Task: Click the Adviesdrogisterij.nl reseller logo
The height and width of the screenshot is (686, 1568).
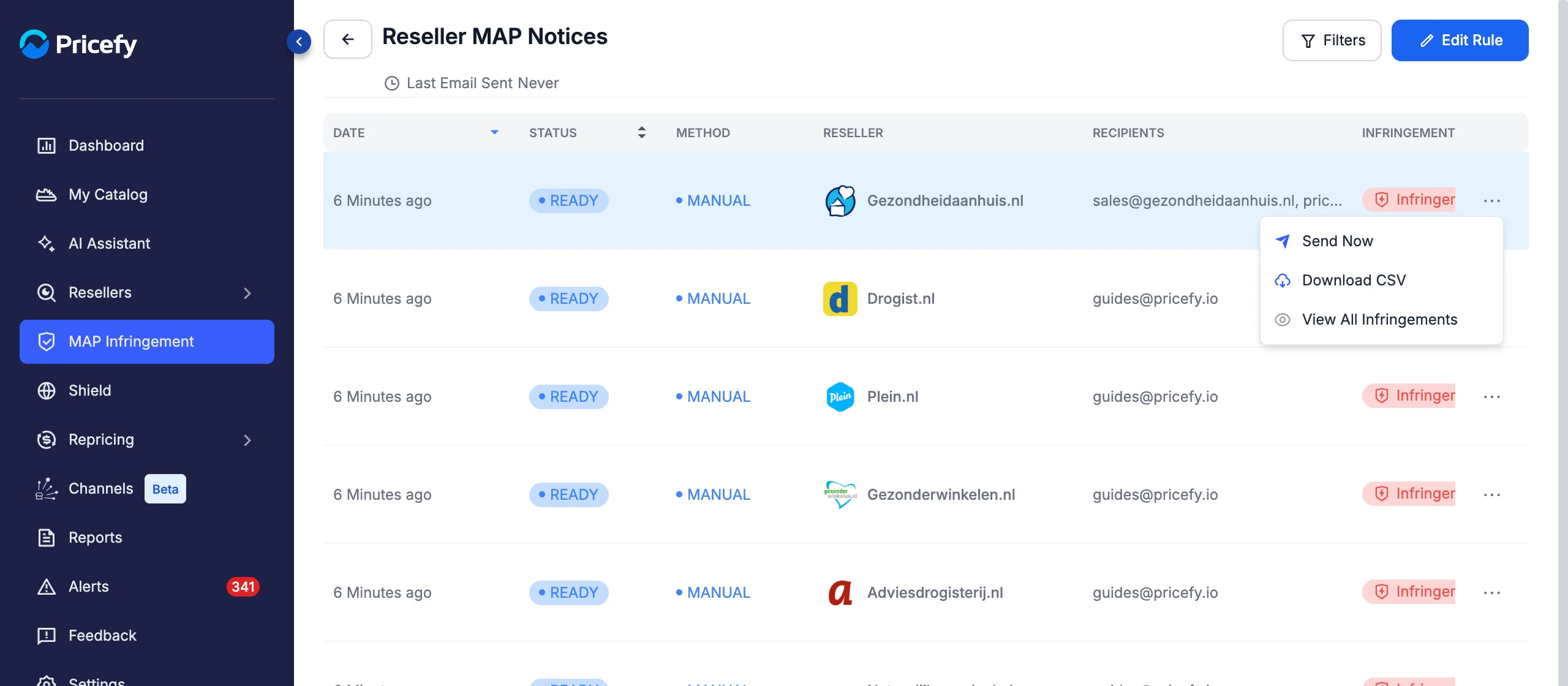Action: [x=840, y=593]
